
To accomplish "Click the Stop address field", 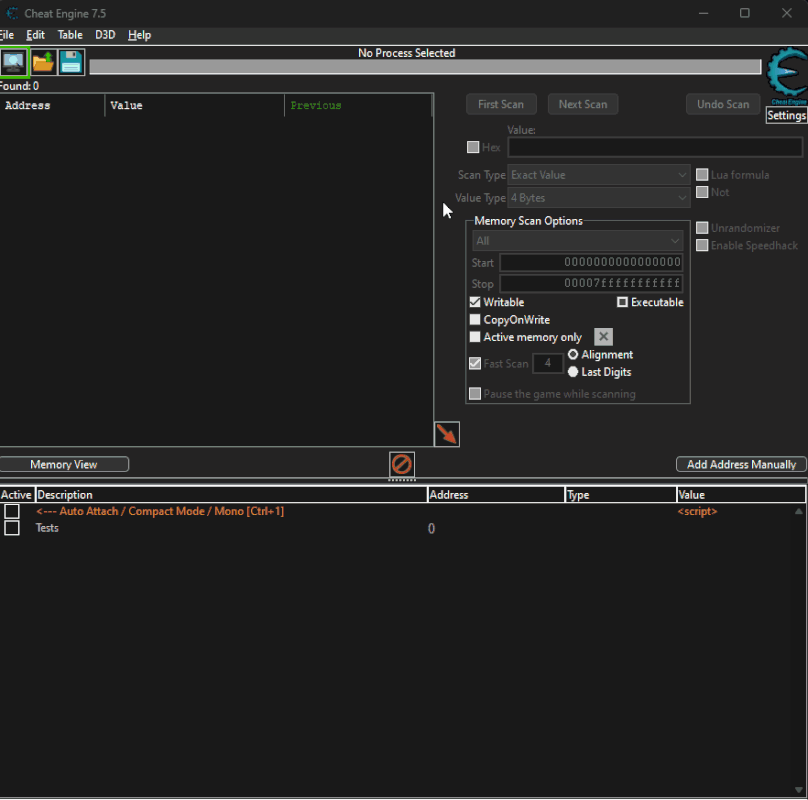I will click(591, 284).
